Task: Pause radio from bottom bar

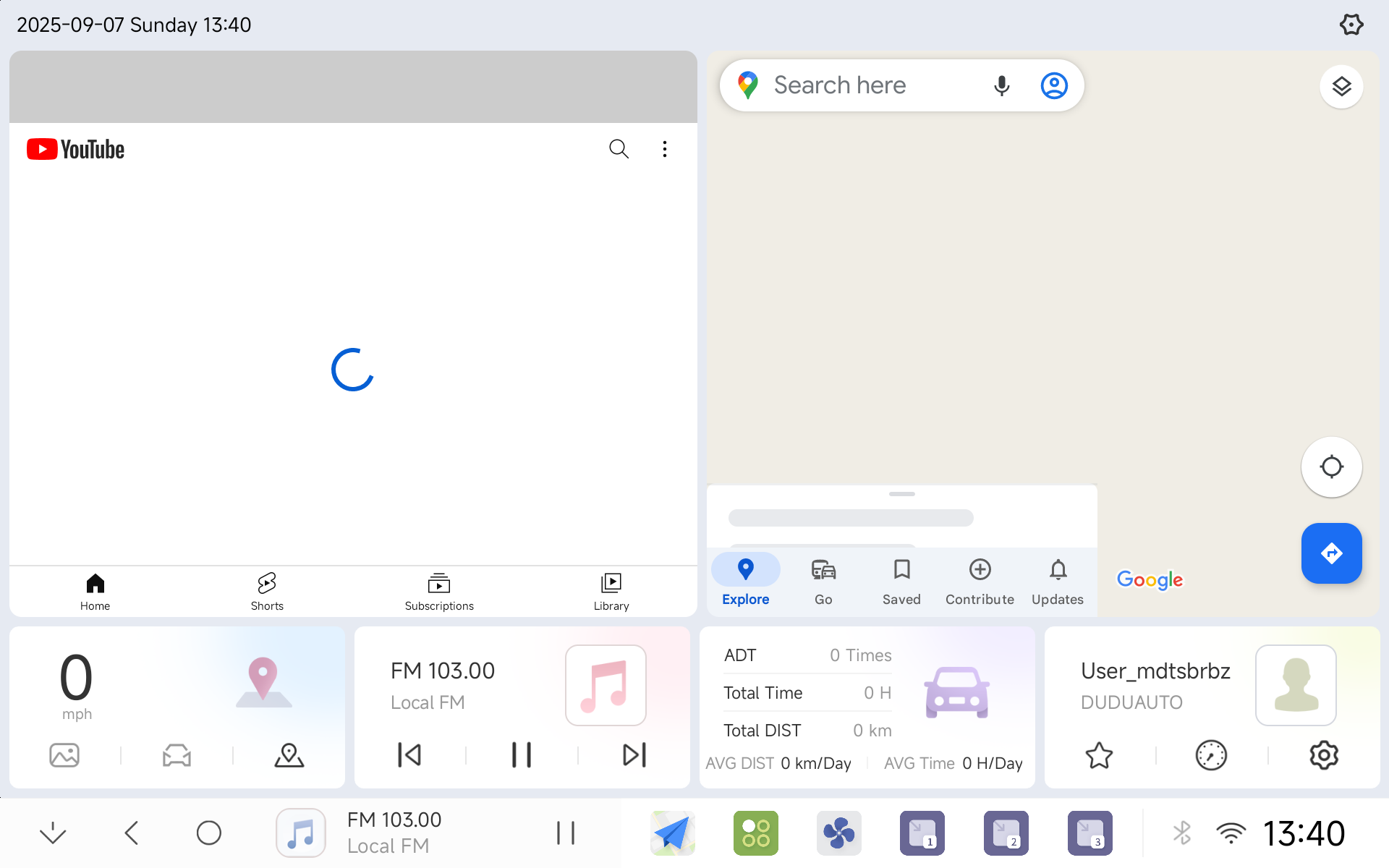Action: click(x=566, y=833)
